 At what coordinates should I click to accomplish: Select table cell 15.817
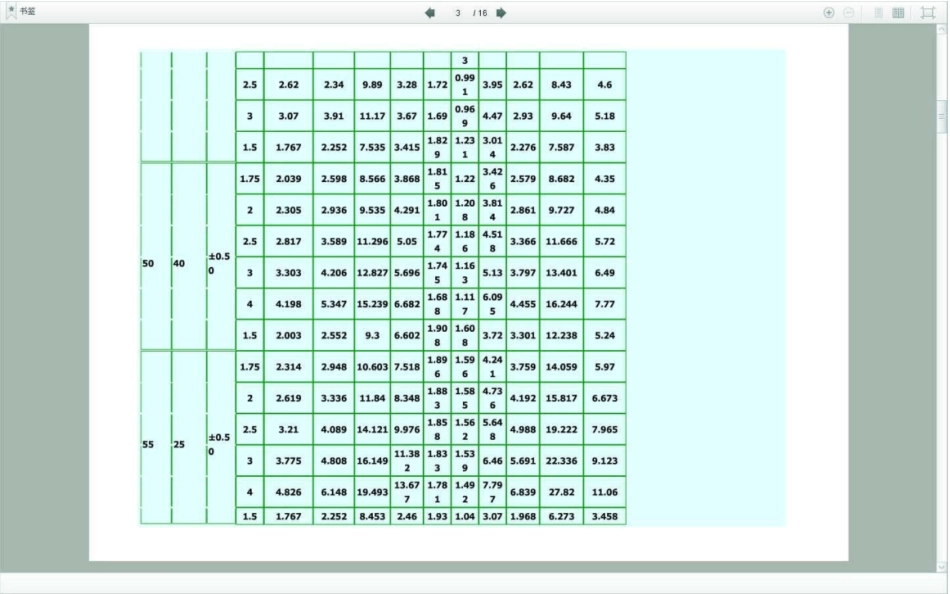(561, 398)
